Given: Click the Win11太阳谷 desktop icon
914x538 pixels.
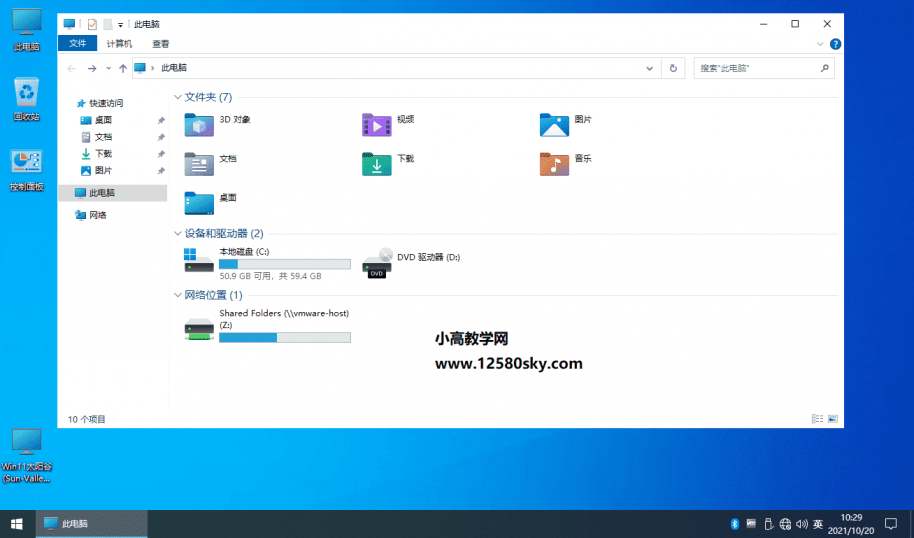Looking at the screenshot, I should tap(26, 456).
